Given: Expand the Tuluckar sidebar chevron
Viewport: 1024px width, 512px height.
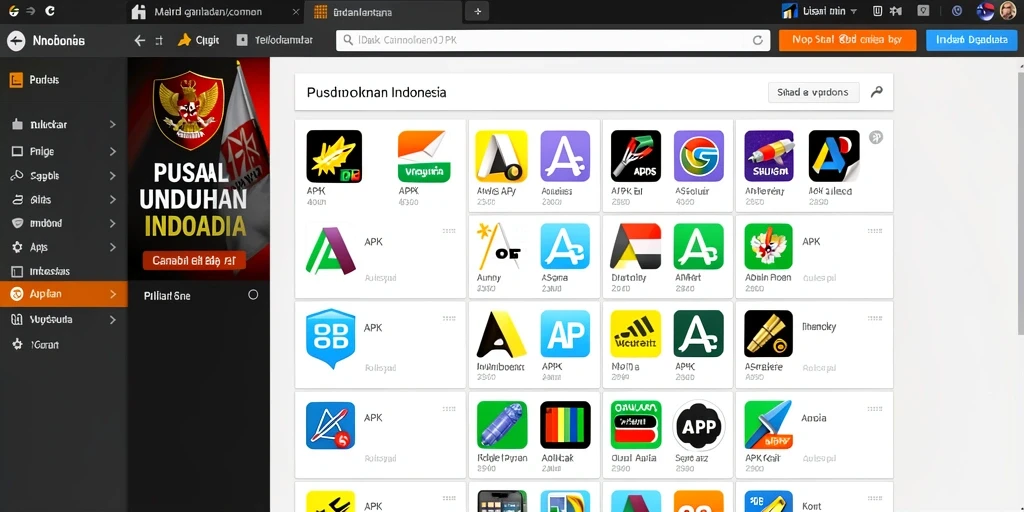Looking at the screenshot, I should point(113,124).
